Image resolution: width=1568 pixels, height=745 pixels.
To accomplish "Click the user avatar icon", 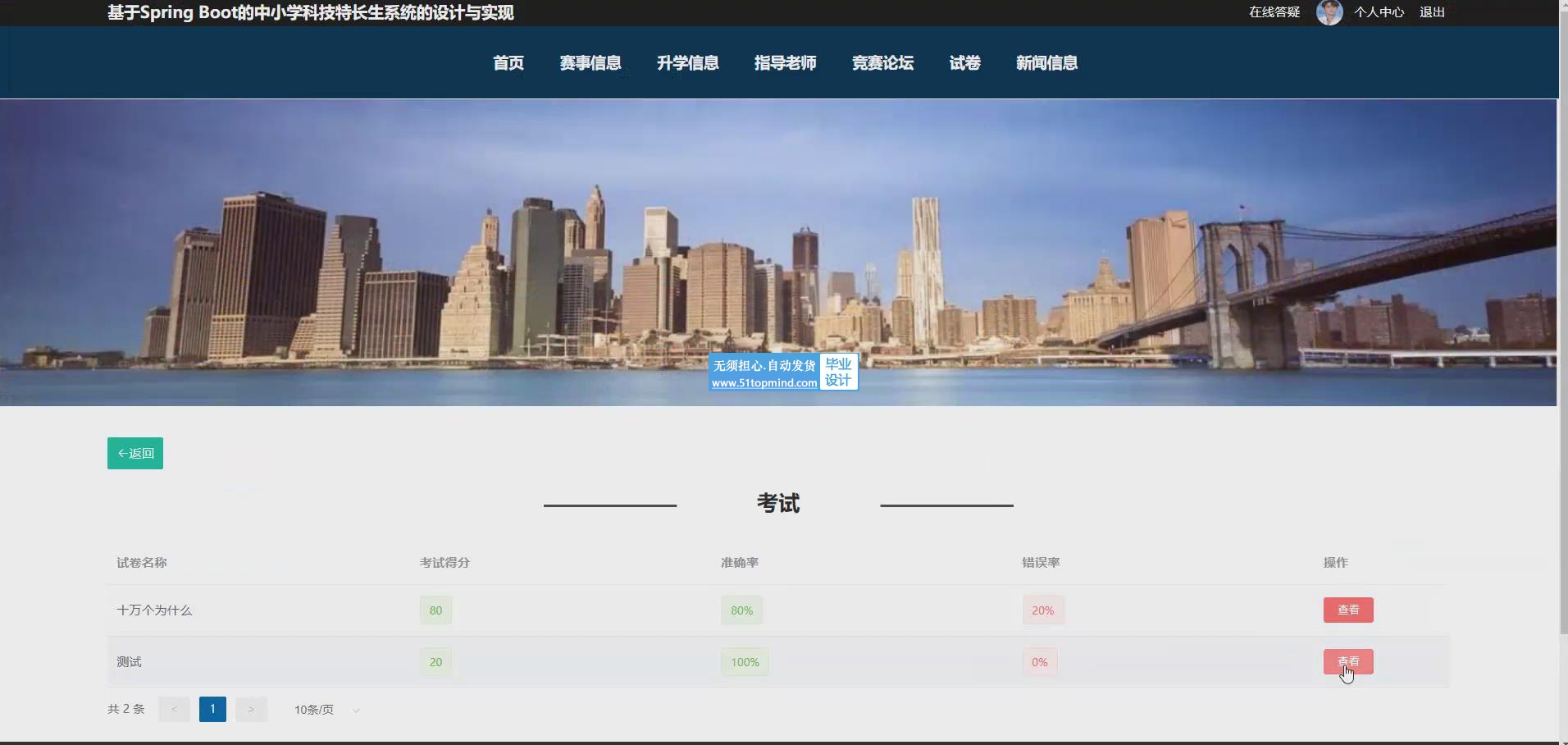I will pyautogui.click(x=1329, y=12).
